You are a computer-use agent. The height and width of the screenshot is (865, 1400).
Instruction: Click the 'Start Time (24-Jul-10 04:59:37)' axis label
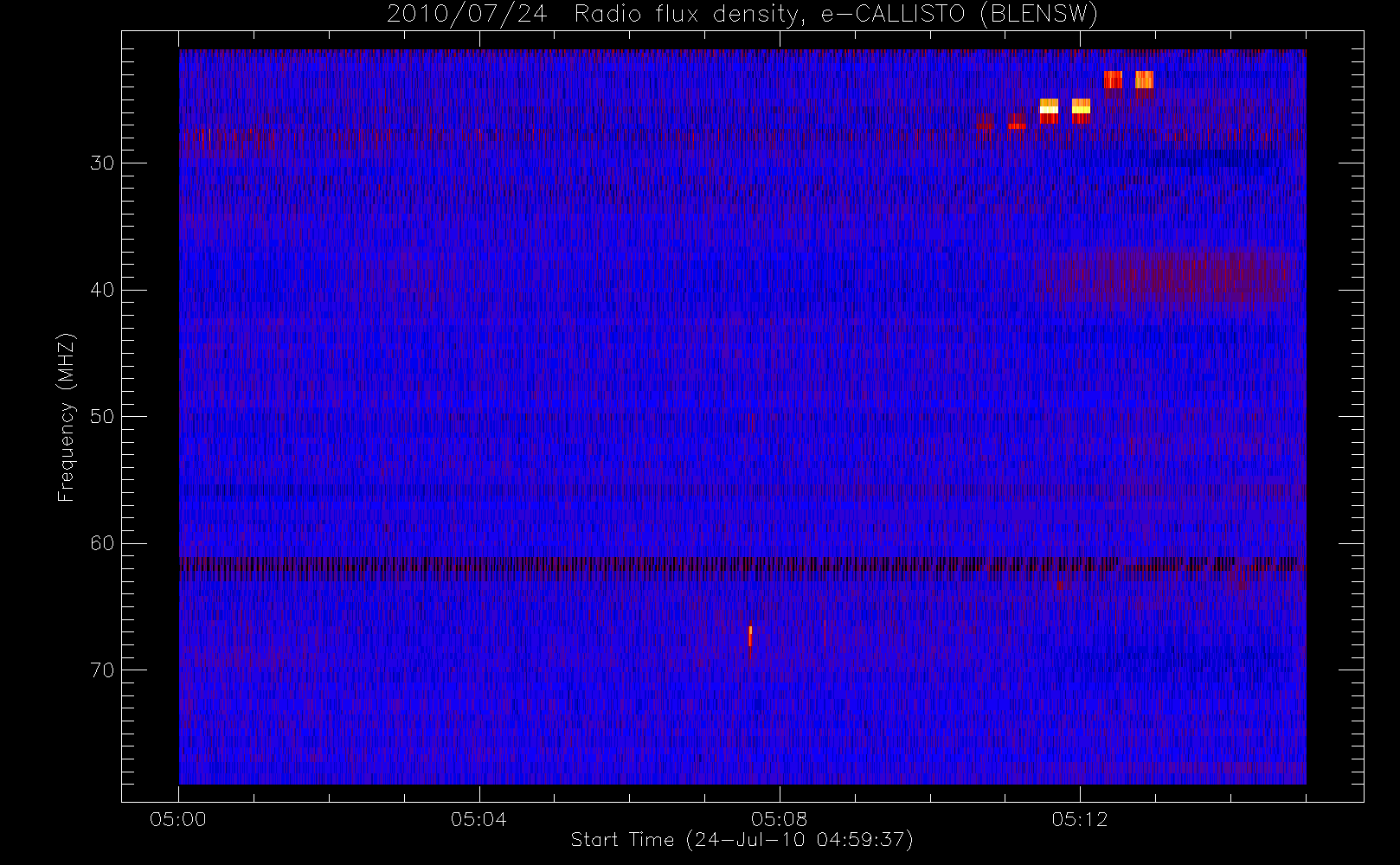[x=742, y=840]
